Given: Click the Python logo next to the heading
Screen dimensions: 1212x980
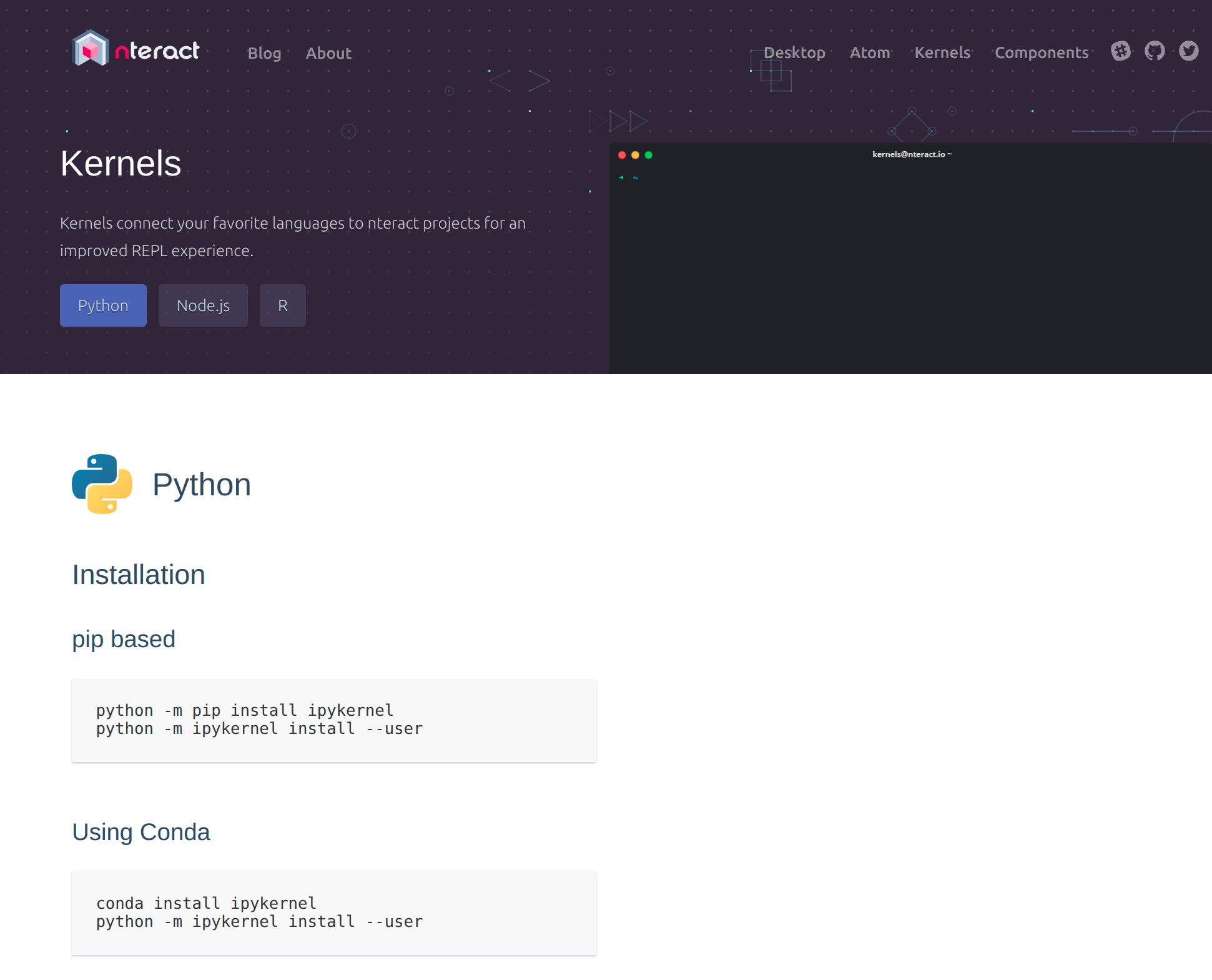Looking at the screenshot, I should [102, 485].
